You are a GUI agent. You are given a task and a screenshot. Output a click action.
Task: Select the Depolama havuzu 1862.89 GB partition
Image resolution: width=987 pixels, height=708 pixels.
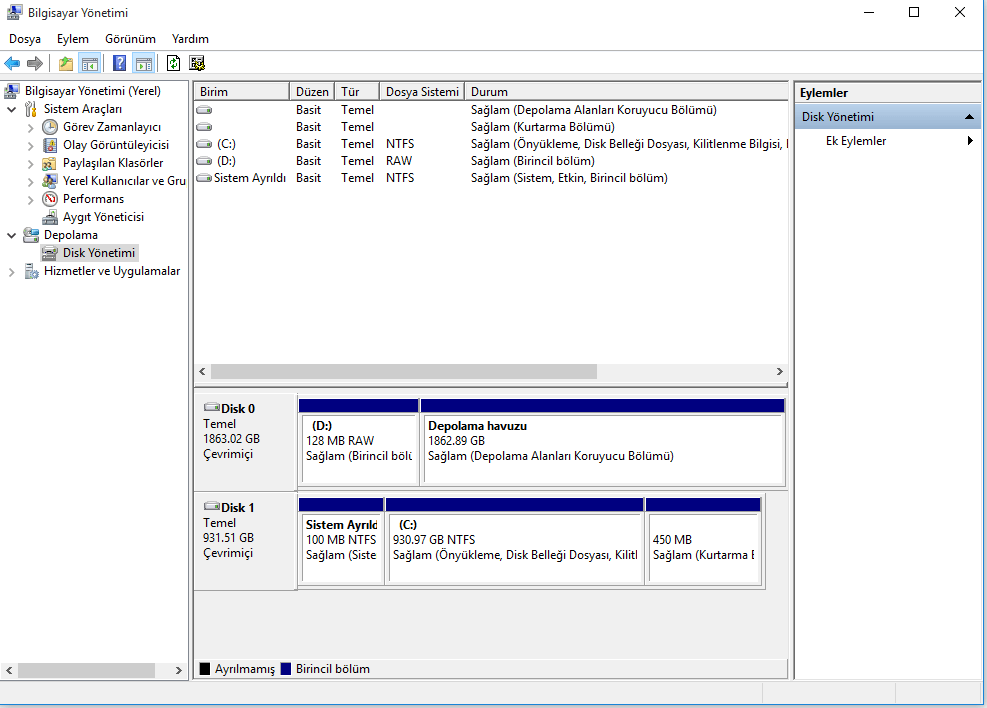tap(603, 449)
